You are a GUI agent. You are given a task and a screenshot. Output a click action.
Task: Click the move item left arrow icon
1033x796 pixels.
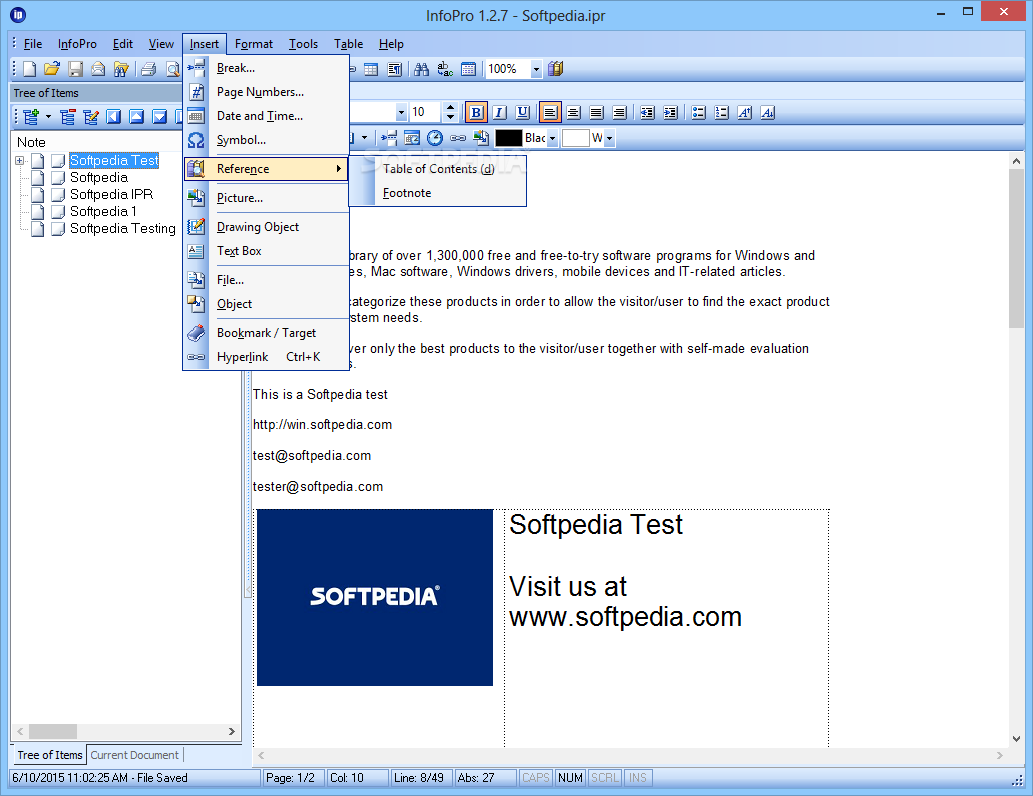114,117
